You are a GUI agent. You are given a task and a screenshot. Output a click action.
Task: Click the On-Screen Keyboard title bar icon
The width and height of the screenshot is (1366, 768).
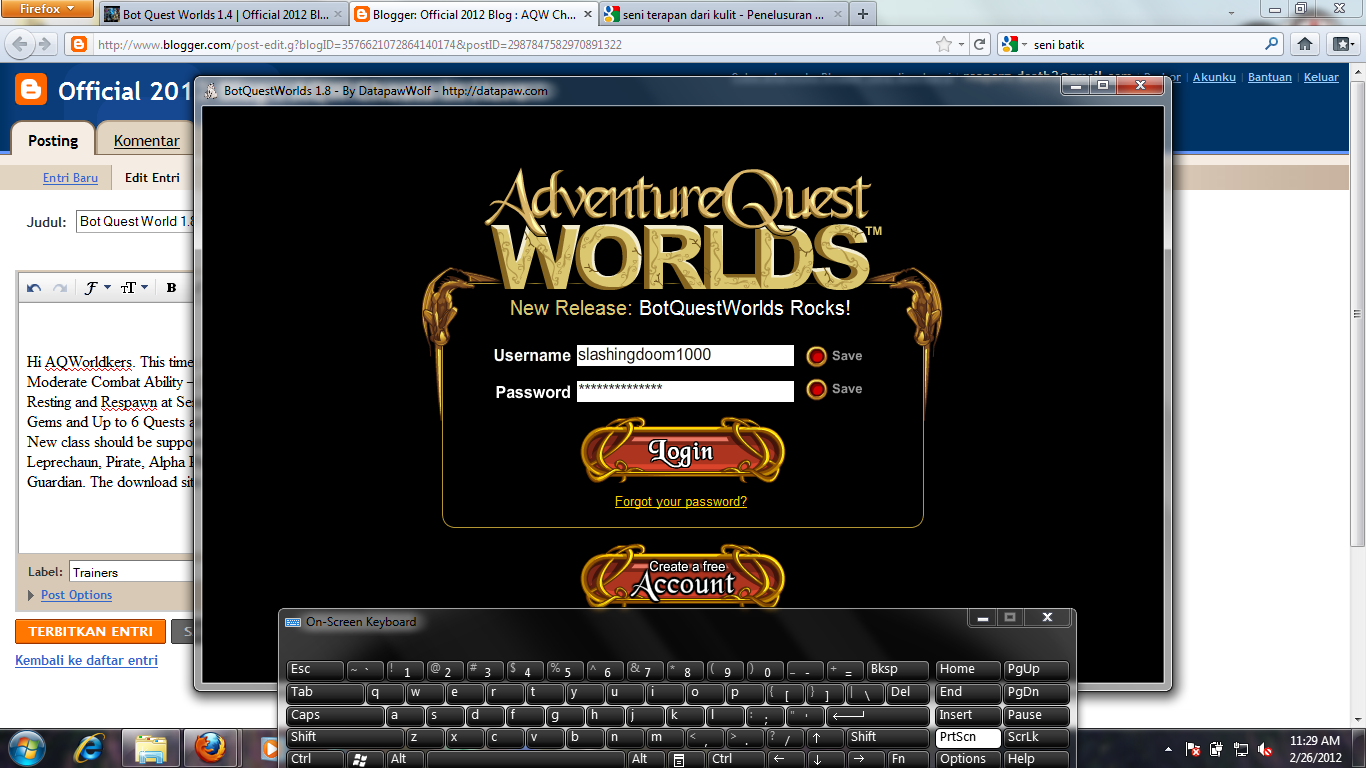tap(293, 622)
